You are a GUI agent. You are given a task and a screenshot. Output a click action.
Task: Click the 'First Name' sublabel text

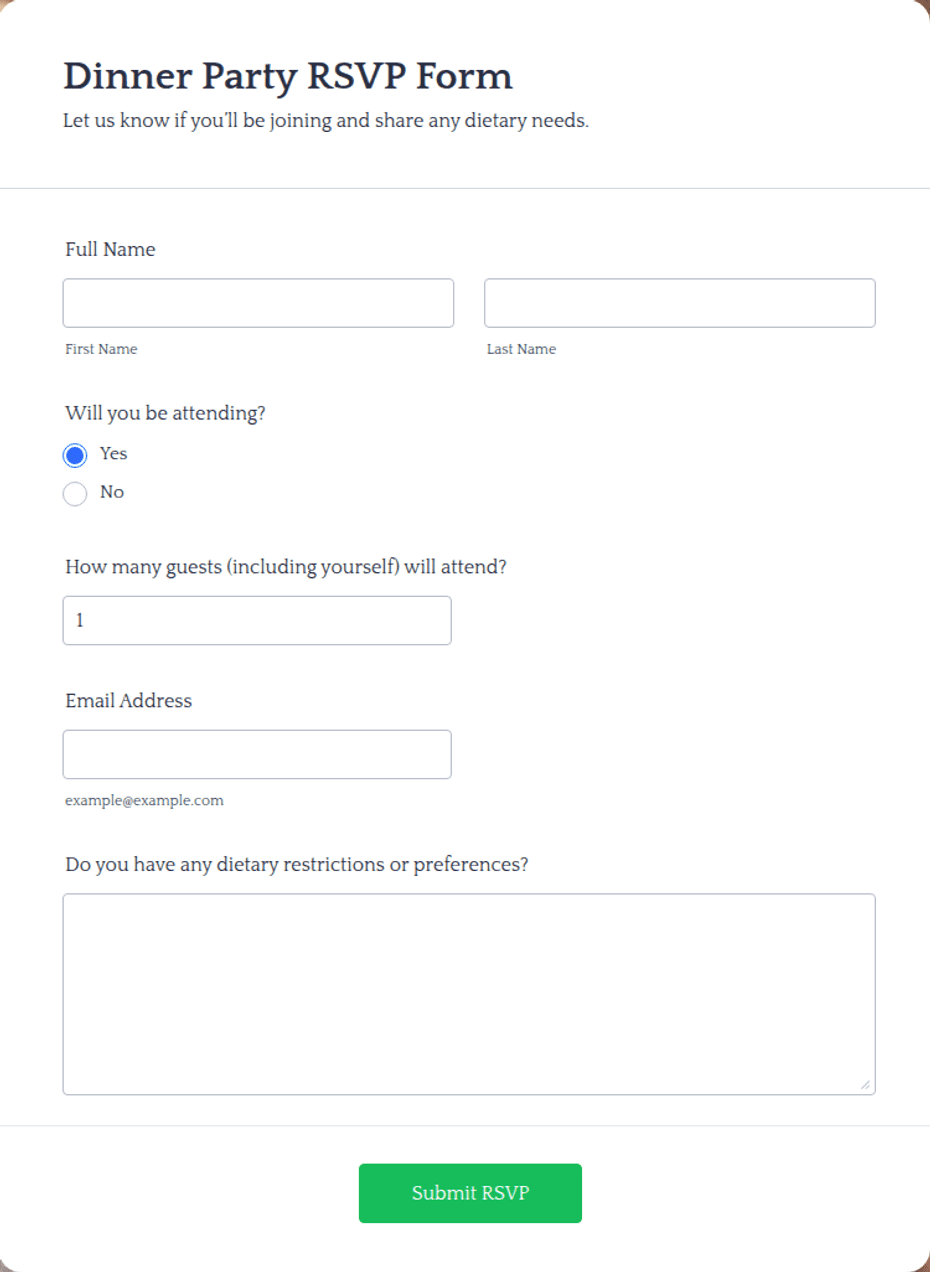coord(101,349)
